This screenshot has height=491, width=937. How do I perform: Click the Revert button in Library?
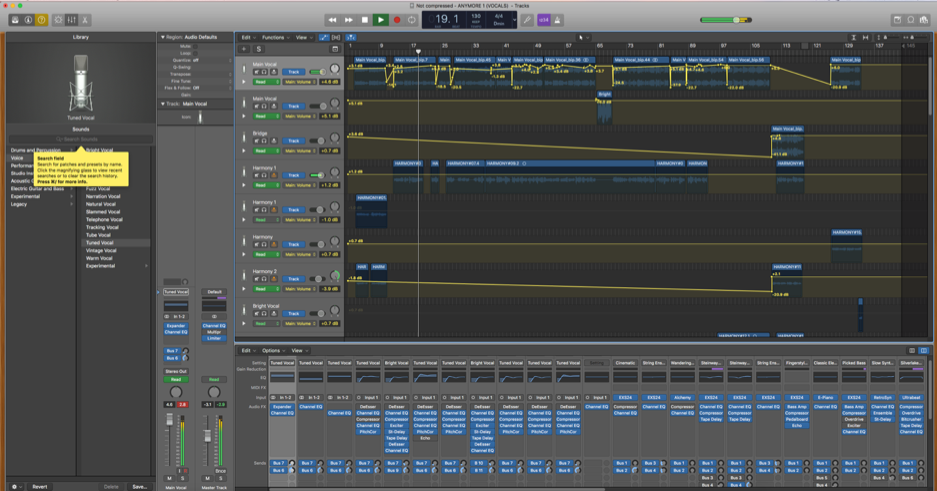(x=40, y=486)
